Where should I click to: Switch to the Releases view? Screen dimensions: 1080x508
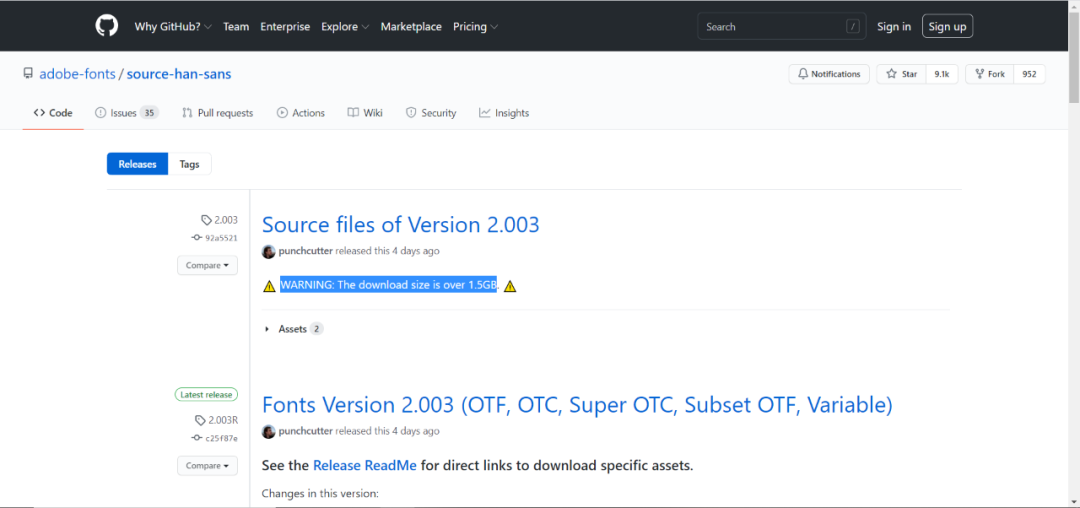137,164
